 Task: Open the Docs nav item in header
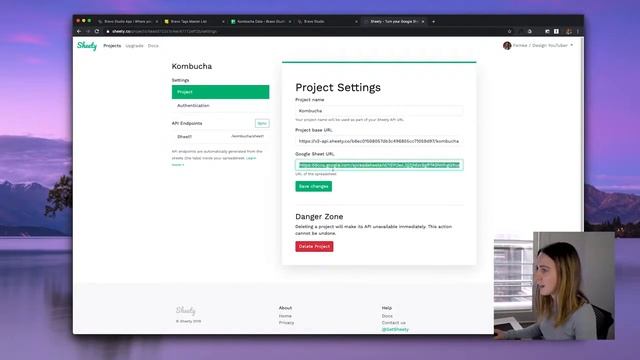point(153,46)
